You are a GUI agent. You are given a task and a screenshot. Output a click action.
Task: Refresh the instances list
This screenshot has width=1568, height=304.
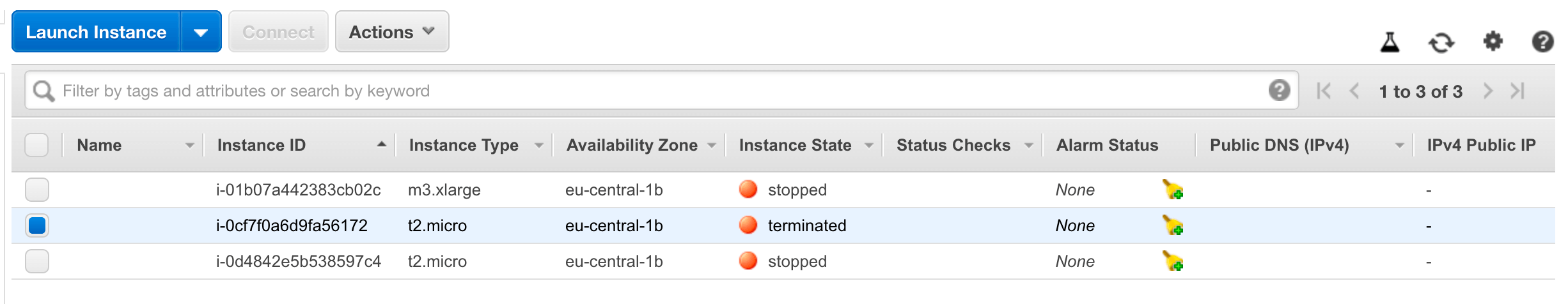click(1441, 43)
